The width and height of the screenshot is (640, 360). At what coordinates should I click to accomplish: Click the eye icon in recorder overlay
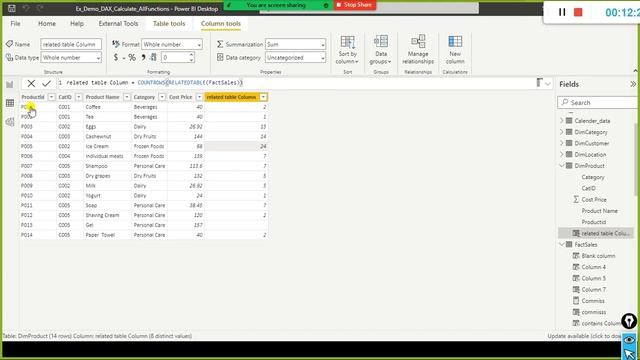(629, 340)
